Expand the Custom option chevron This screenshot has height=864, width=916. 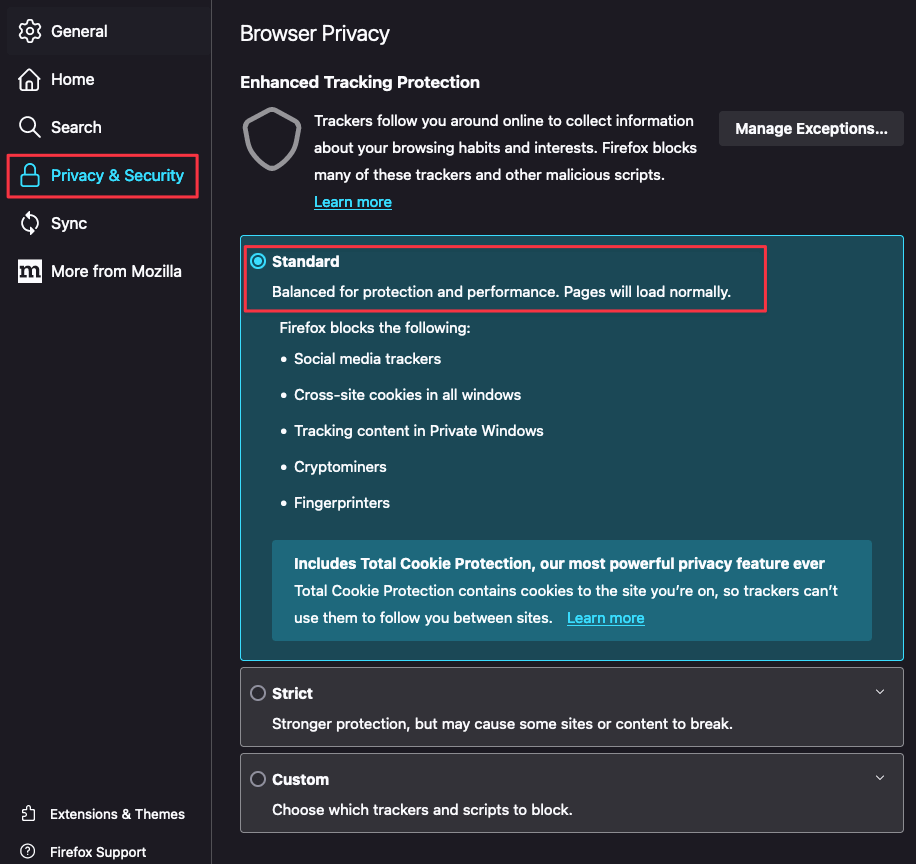point(880,778)
